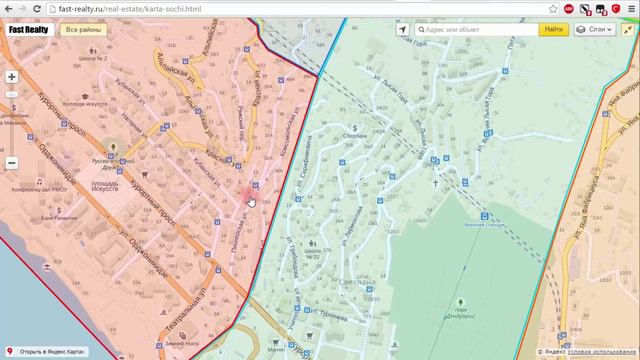Open the "Открыть в Яндекс.Картах" link
The height and width of the screenshot is (360, 640).
(47, 351)
